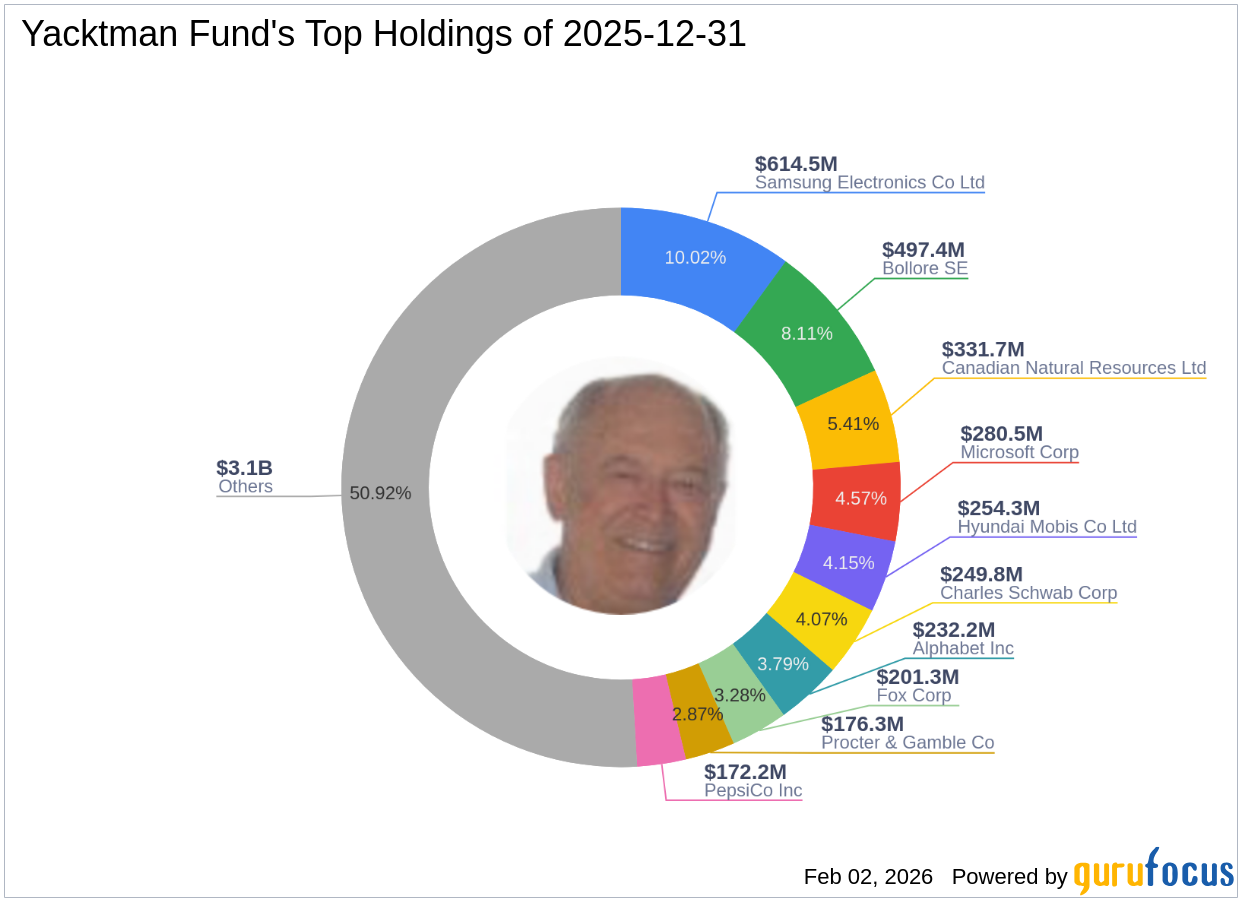Open the Procter & Gamble Co label
This screenshot has width=1242, height=902.
coord(908,743)
